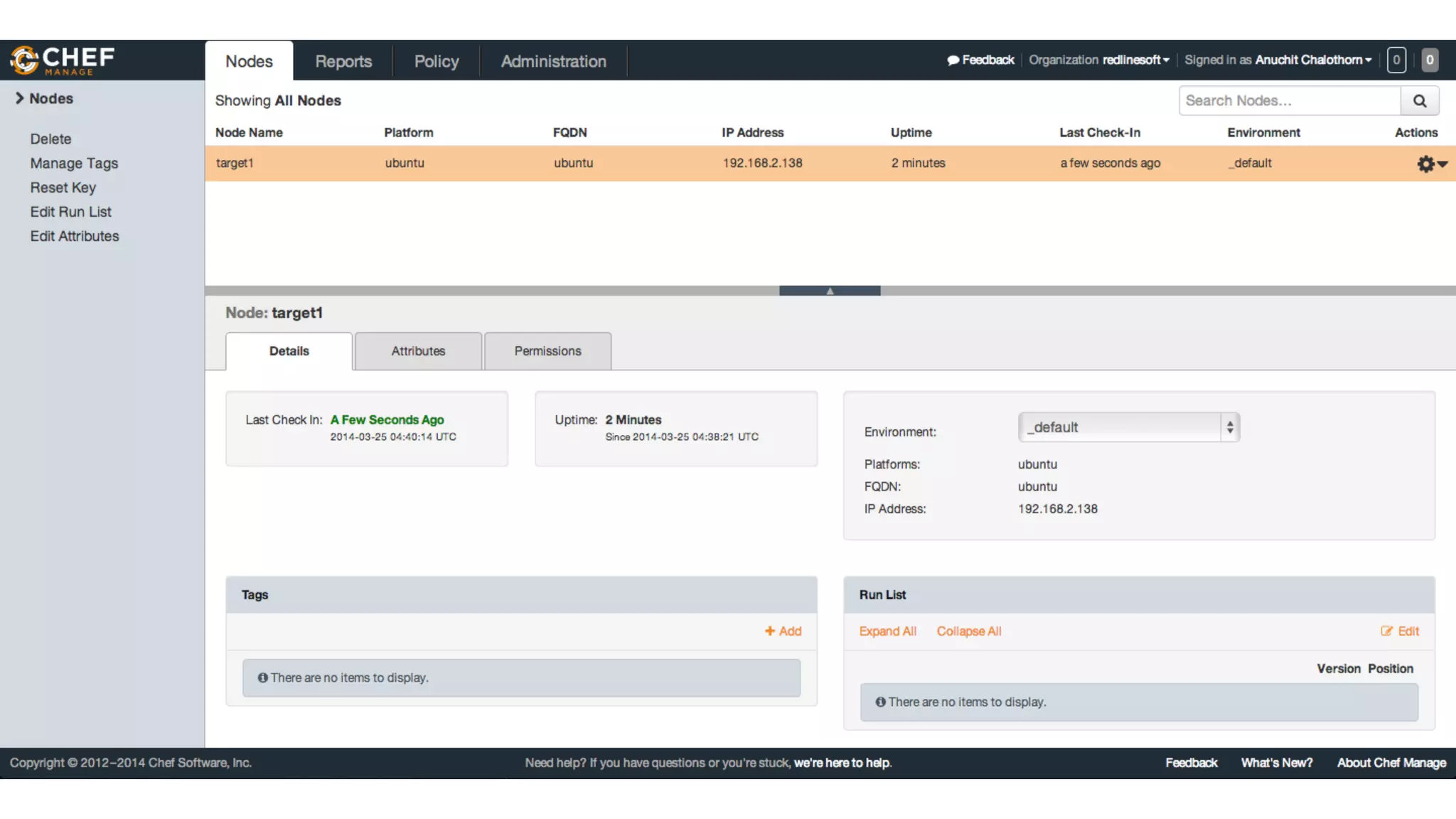Click the Chef Manage logo
Screen dimensions: 1456x819
click(x=63, y=60)
